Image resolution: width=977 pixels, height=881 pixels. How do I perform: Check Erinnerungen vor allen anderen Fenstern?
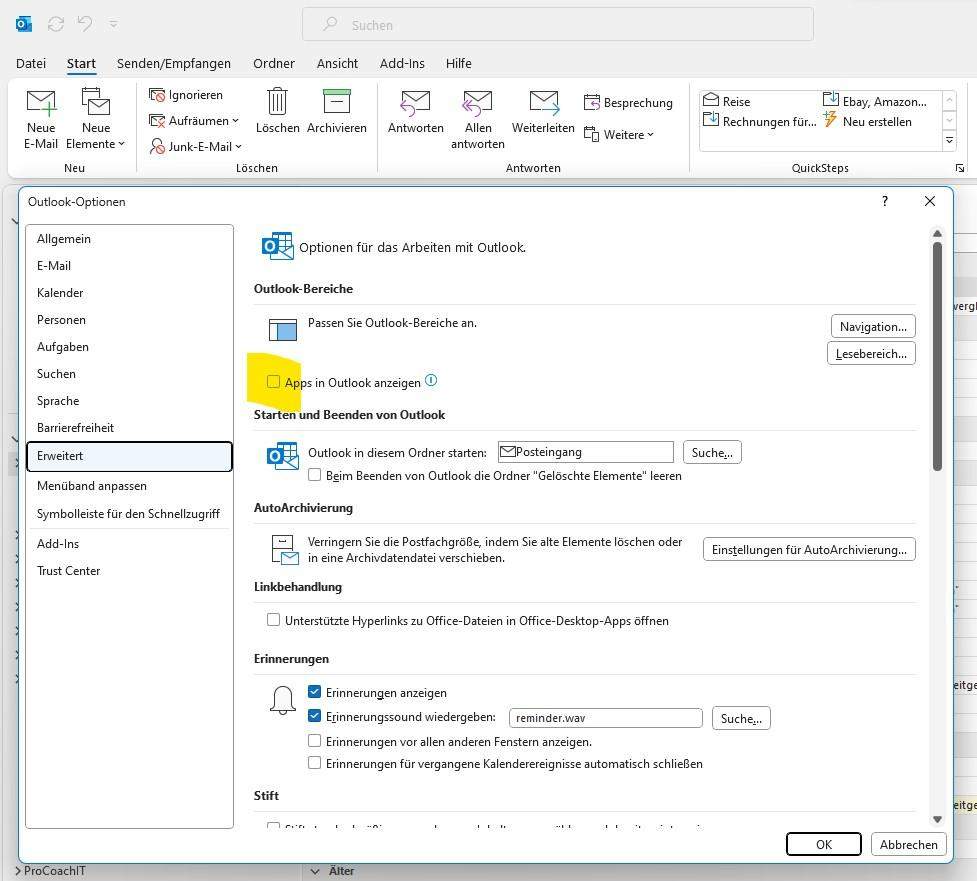coord(315,741)
